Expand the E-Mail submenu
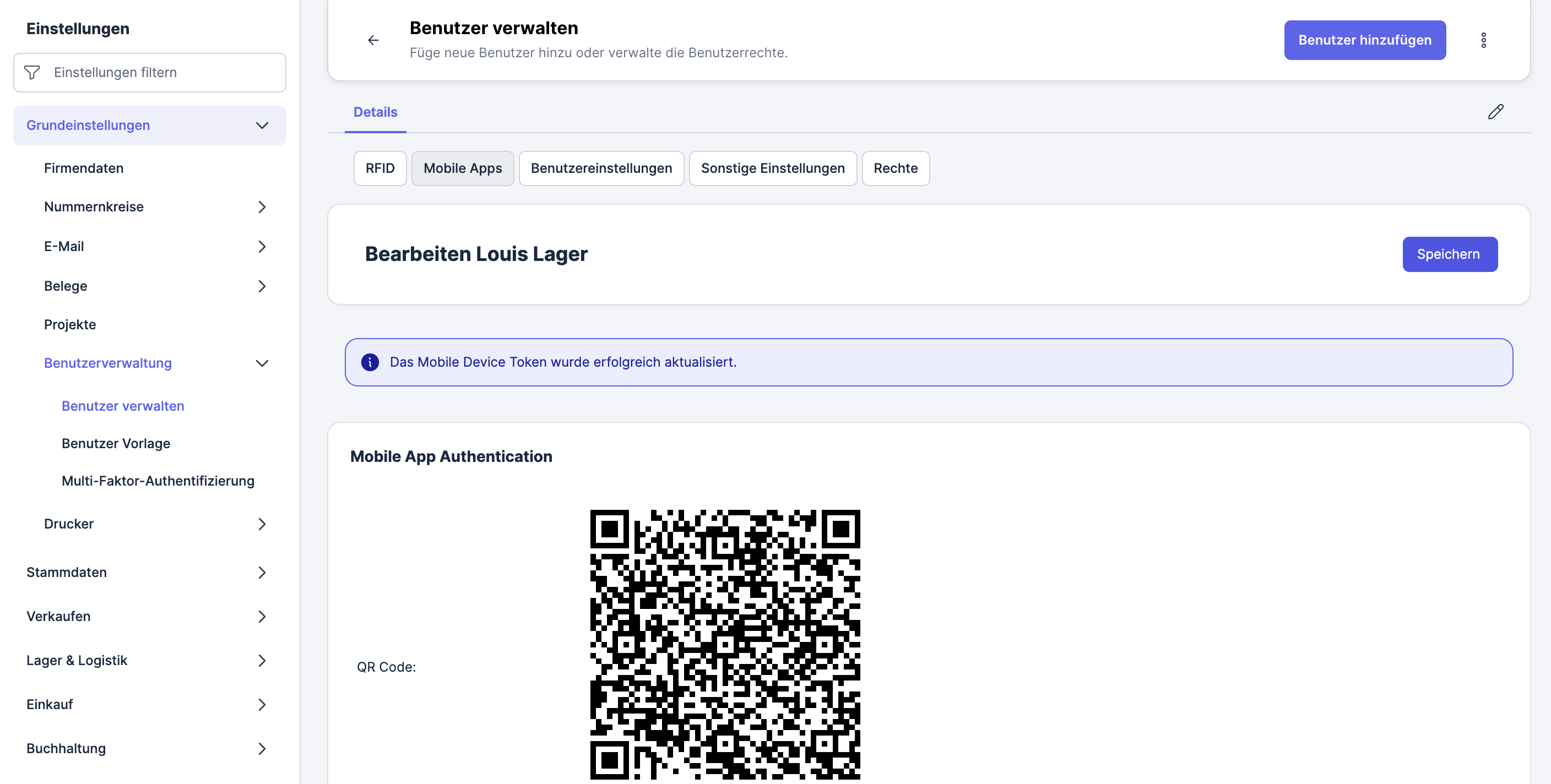Screen dimensions: 1551x784 click(262, 247)
